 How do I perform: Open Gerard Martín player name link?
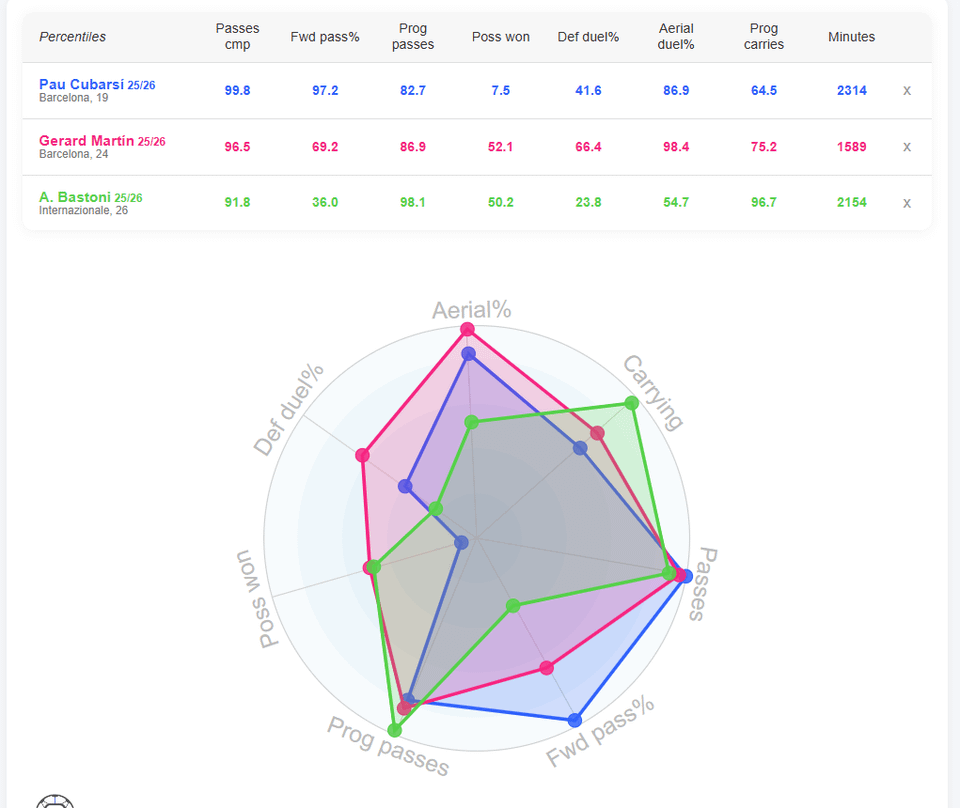[86, 141]
